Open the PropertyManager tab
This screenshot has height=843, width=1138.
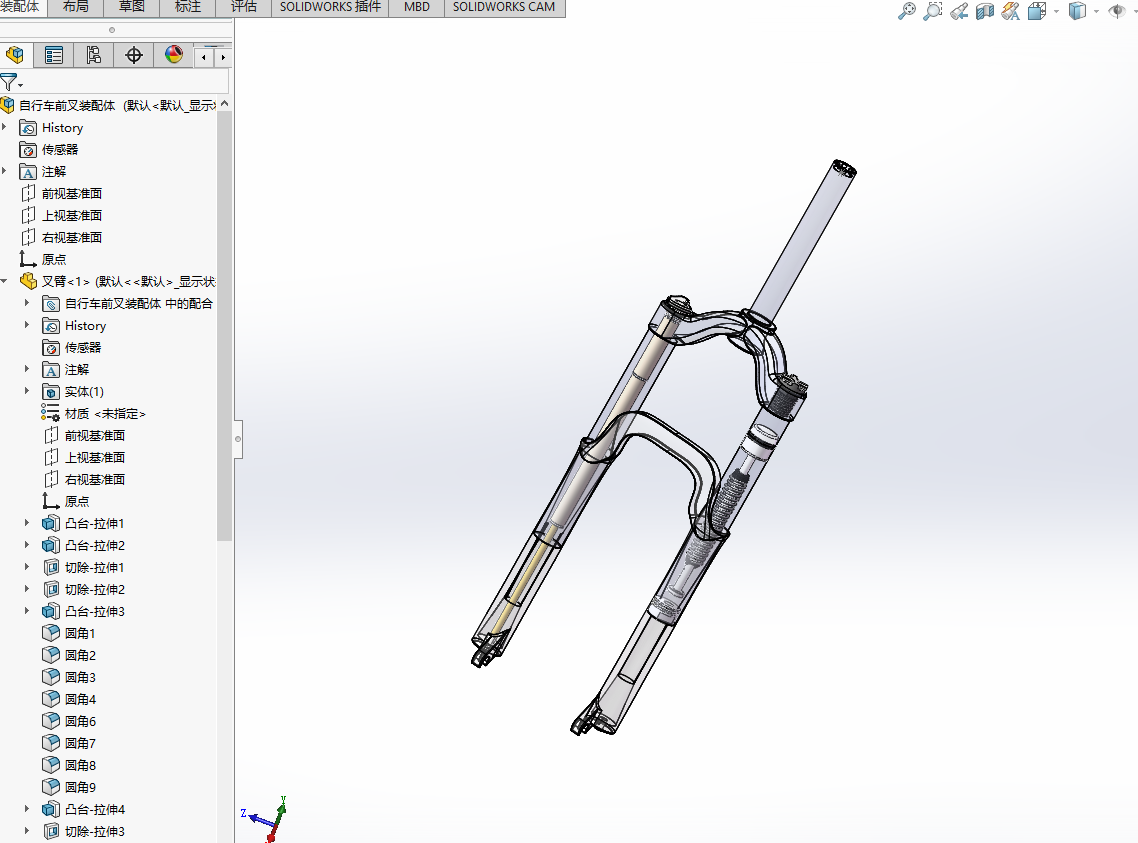(x=54, y=55)
